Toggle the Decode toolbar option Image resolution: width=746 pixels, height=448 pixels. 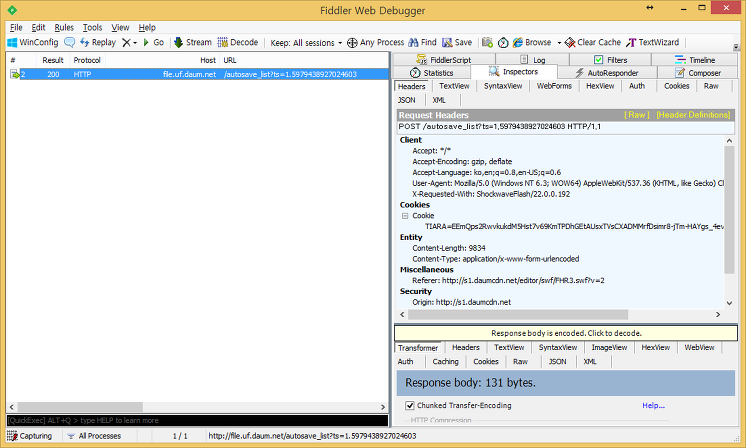point(237,42)
